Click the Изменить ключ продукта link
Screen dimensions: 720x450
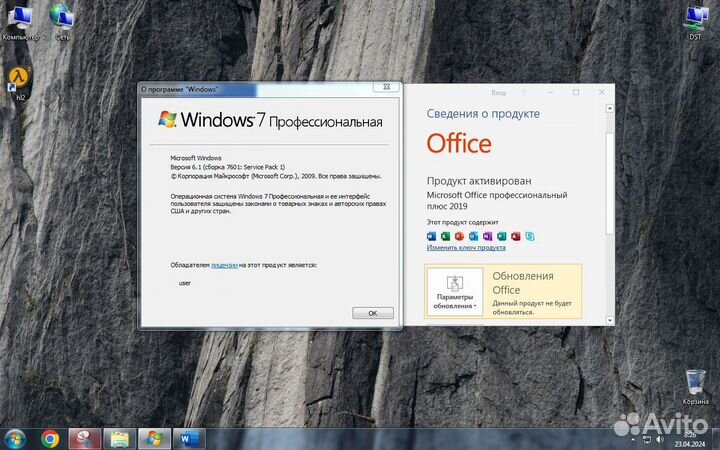point(466,248)
